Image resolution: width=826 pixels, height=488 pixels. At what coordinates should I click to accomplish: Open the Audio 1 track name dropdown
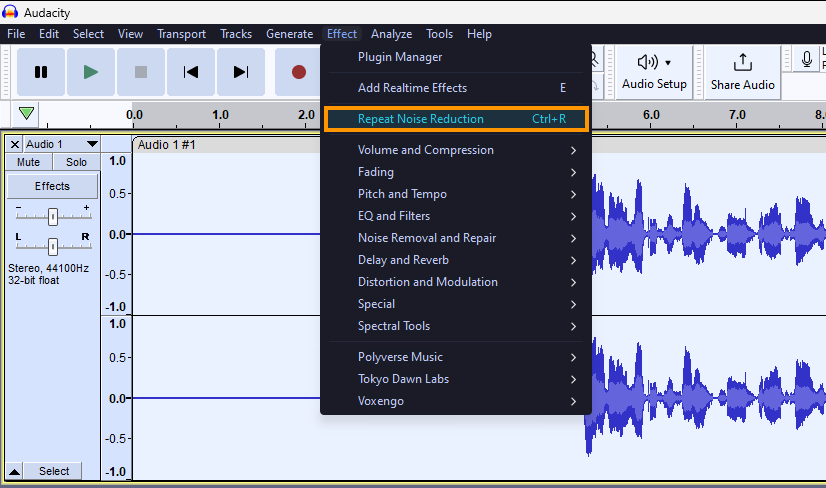[x=62, y=144]
